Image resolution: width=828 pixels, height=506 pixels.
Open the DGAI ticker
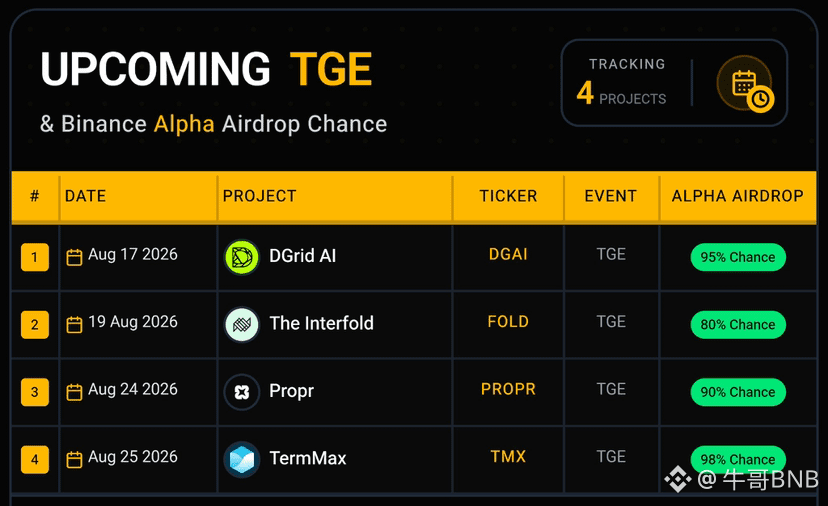(x=508, y=254)
